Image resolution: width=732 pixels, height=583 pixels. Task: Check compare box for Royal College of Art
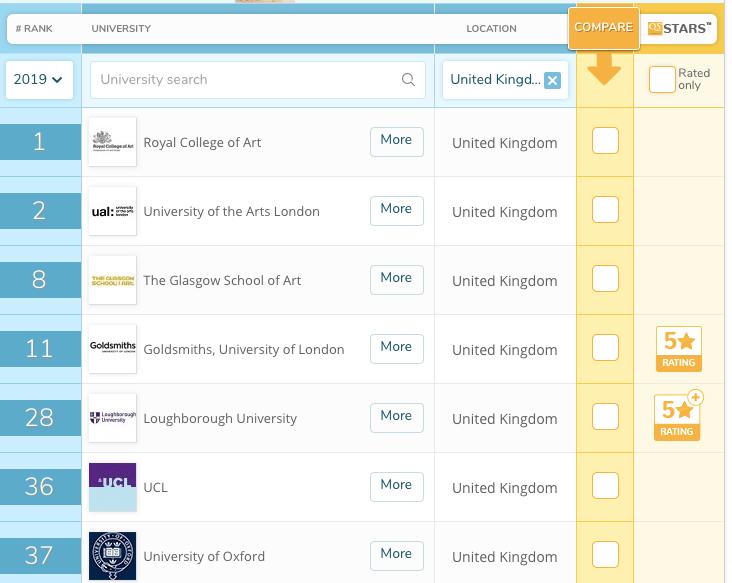[x=605, y=142]
